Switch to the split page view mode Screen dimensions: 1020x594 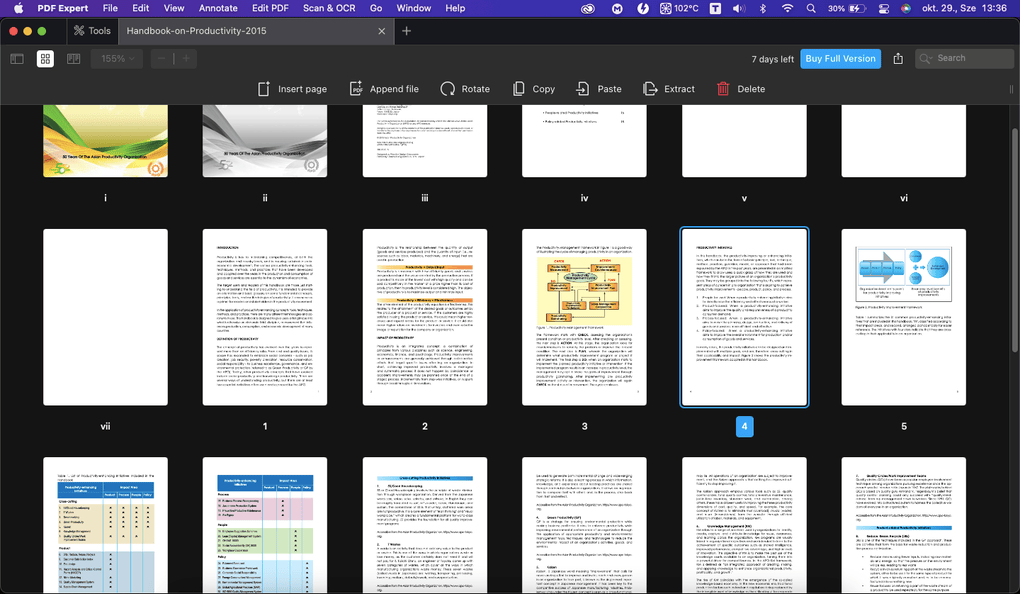click(x=72, y=58)
